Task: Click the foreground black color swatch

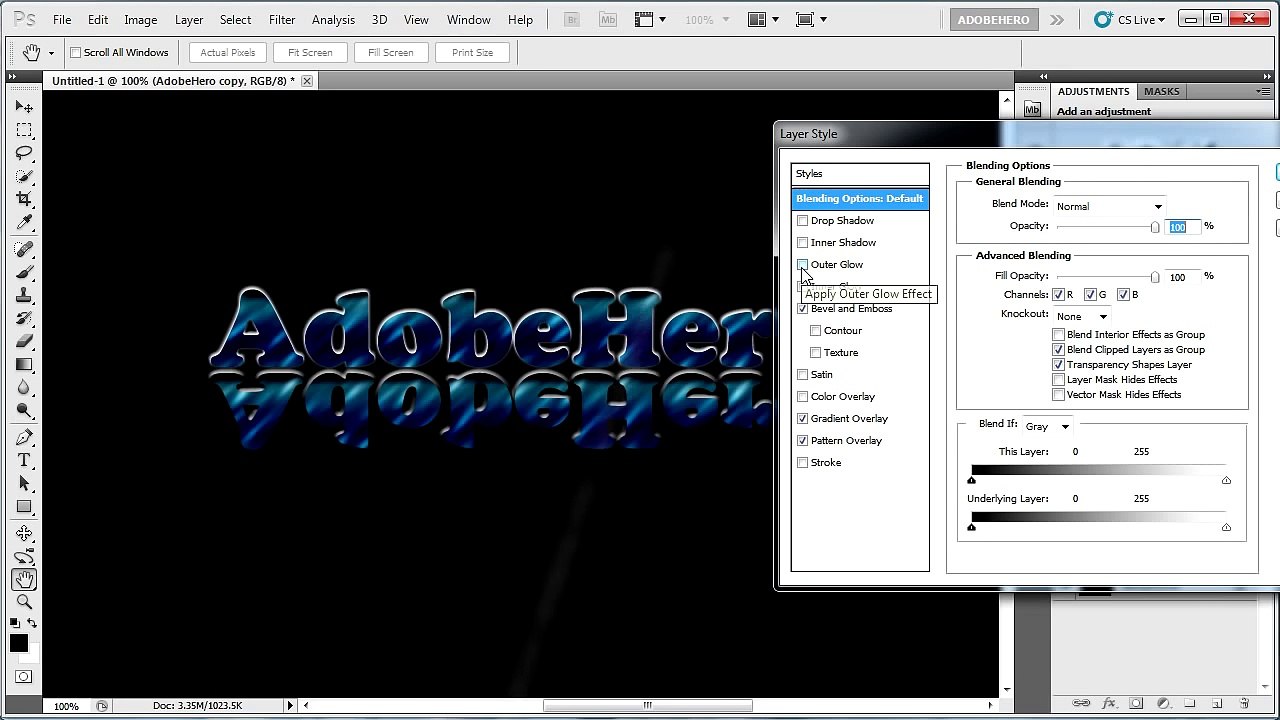Action: [x=19, y=643]
